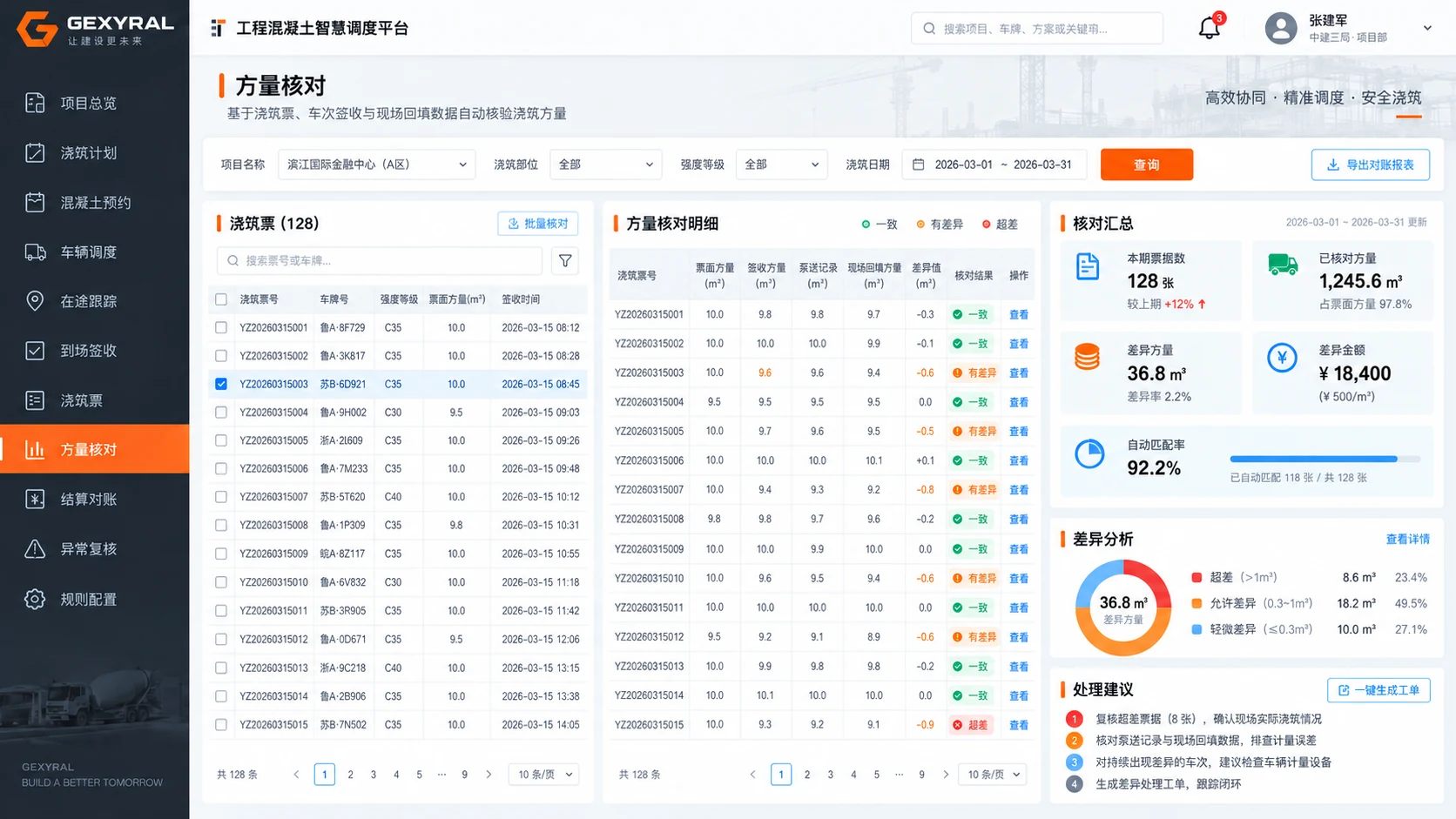The width and height of the screenshot is (1456, 819).
Task: Go to page 2 in 浇筑票 pagination
Action: 350,774
